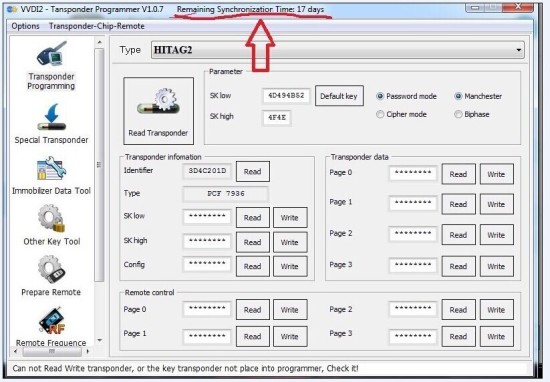Click Remote control Page 3 field
This screenshot has height=382, width=550.
[413, 336]
